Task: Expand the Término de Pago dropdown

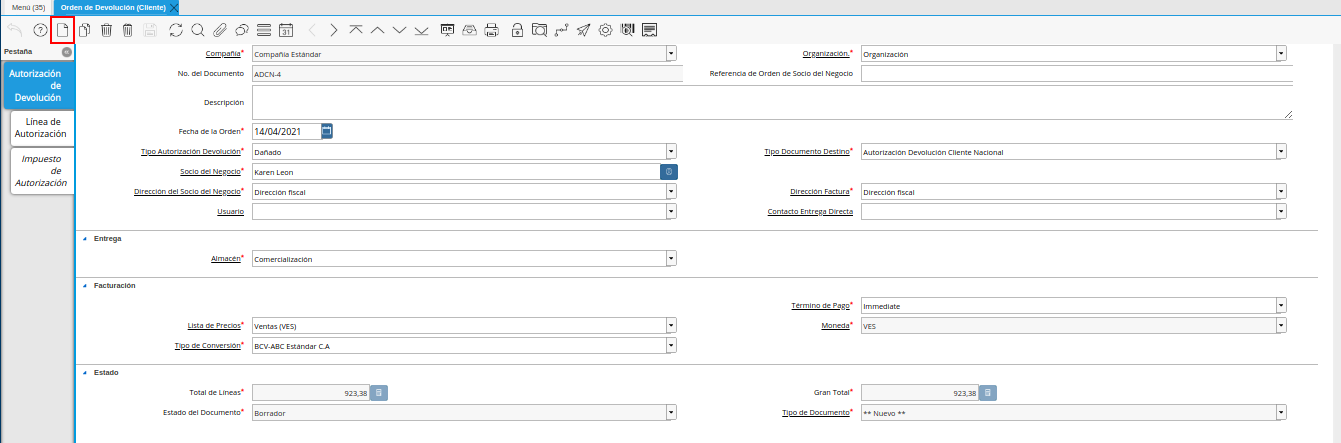Action: pyautogui.click(x=1281, y=306)
